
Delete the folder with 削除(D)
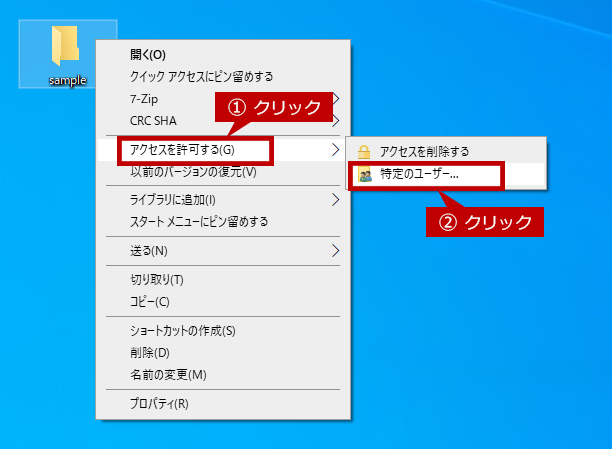pos(223,353)
